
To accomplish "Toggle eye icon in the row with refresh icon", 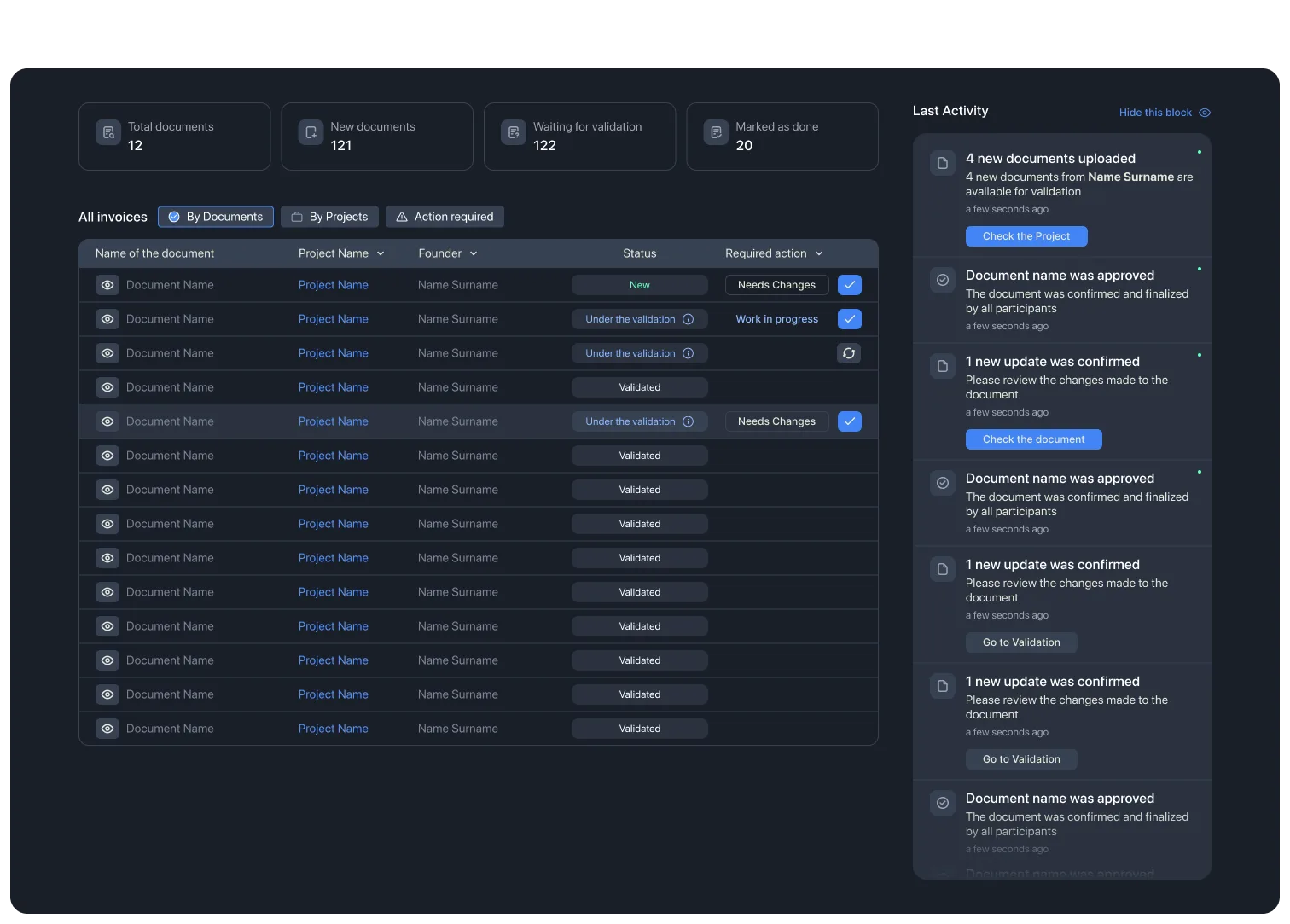I will [x=107, y=353].
